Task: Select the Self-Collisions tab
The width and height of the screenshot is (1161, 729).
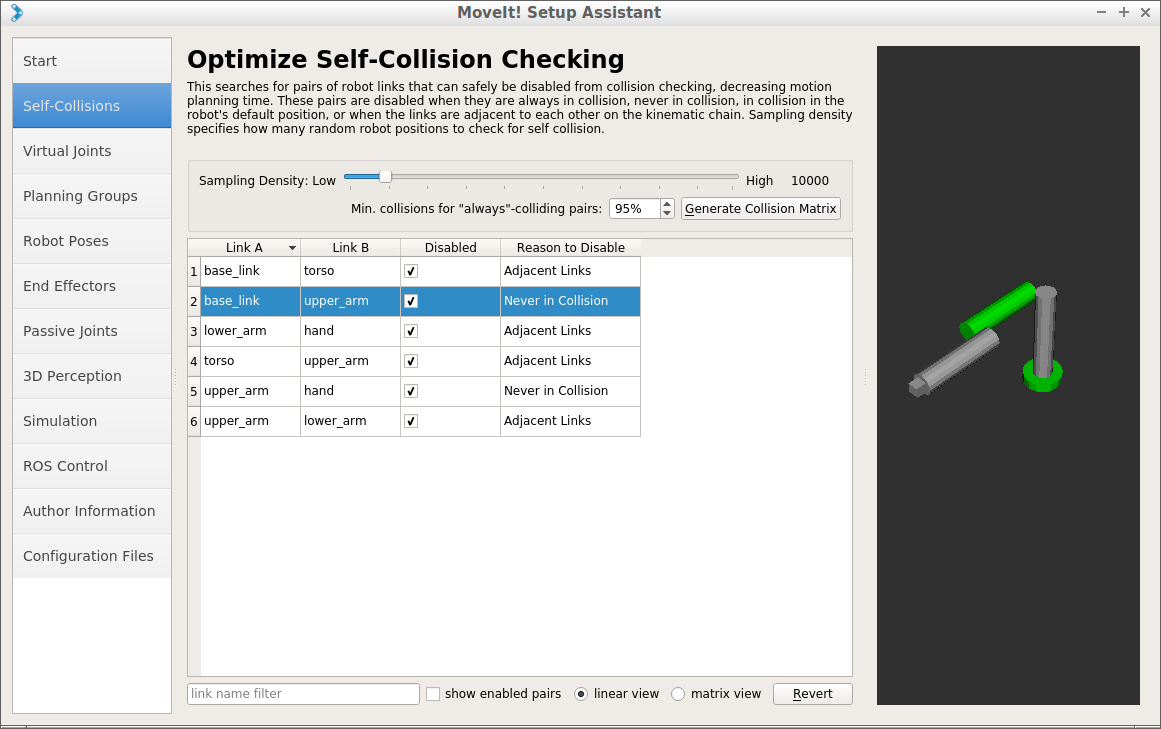Action: pos(92,106)
